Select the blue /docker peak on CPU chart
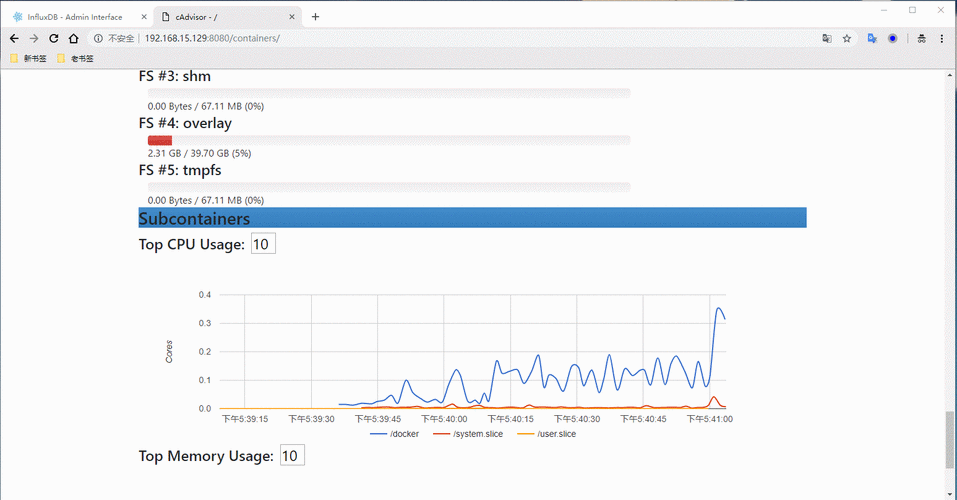 719,308
